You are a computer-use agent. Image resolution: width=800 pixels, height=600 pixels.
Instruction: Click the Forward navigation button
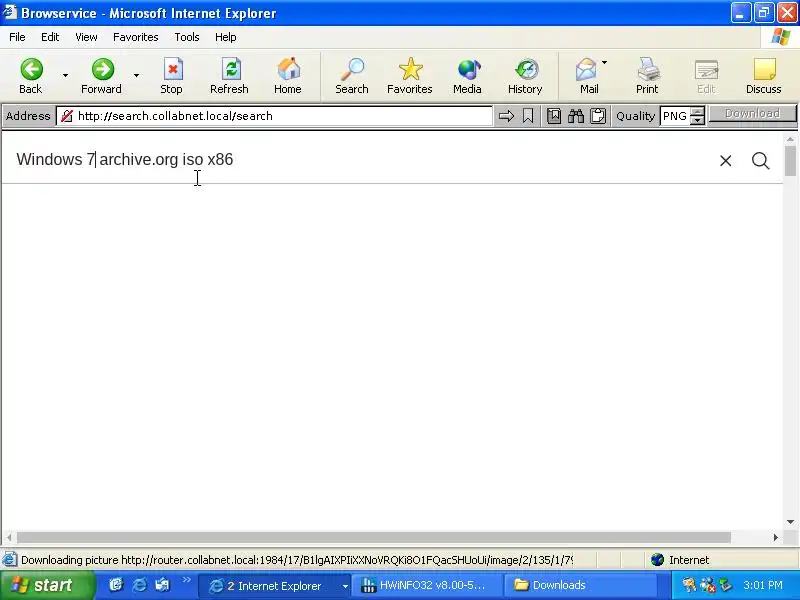[102, 76]
